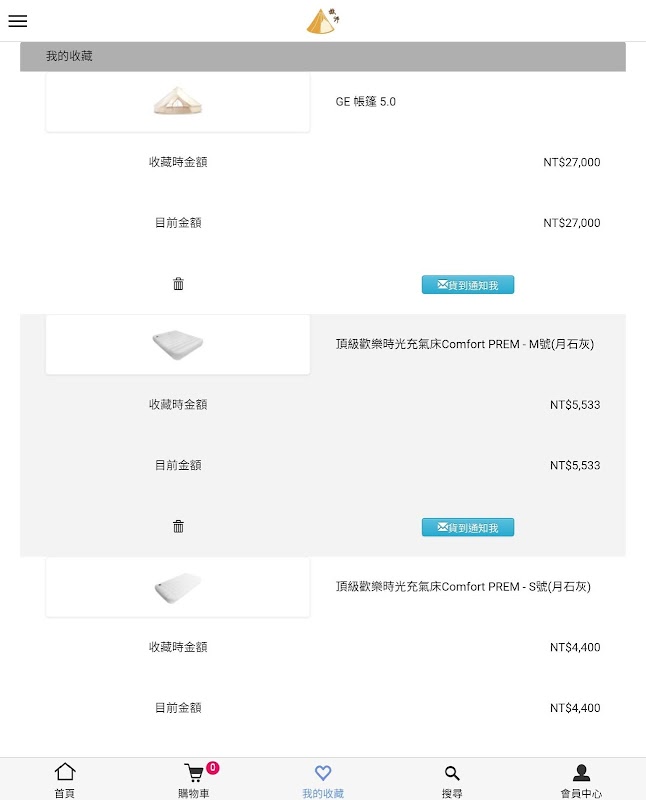Go to 首頁 home tab

point(65,780)
